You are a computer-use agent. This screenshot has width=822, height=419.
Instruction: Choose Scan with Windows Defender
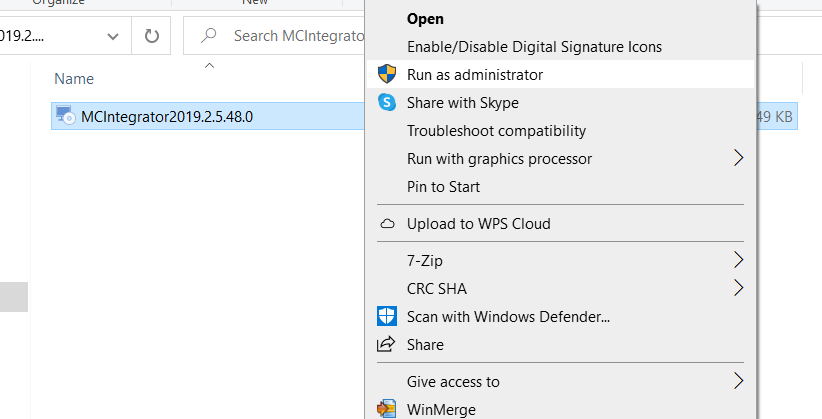pos(560,316)
